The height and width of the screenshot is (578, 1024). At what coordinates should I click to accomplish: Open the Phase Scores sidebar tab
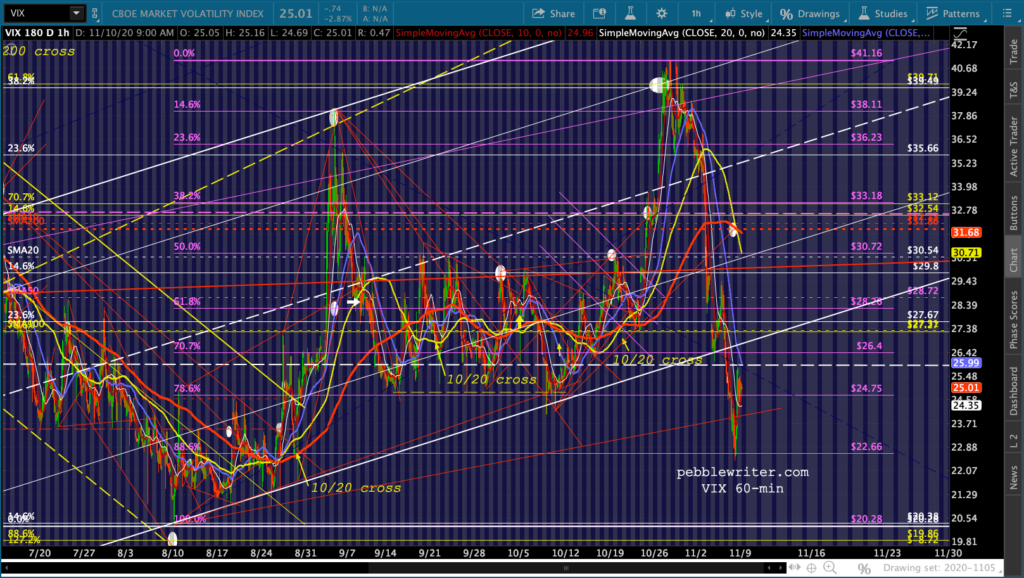(x=1014, y=320)
